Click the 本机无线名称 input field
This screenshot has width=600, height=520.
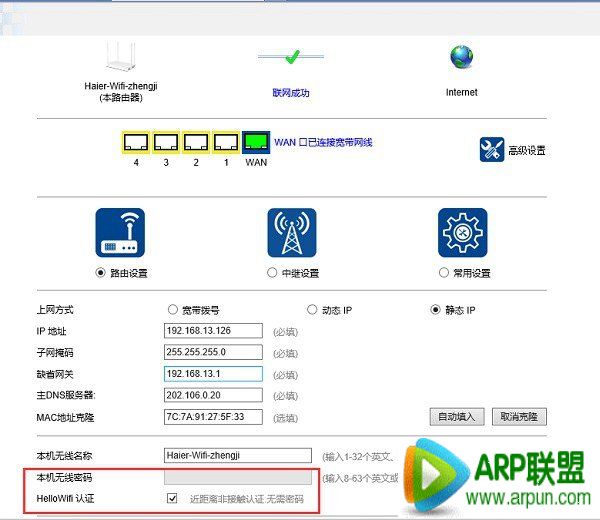click(238, 455)
